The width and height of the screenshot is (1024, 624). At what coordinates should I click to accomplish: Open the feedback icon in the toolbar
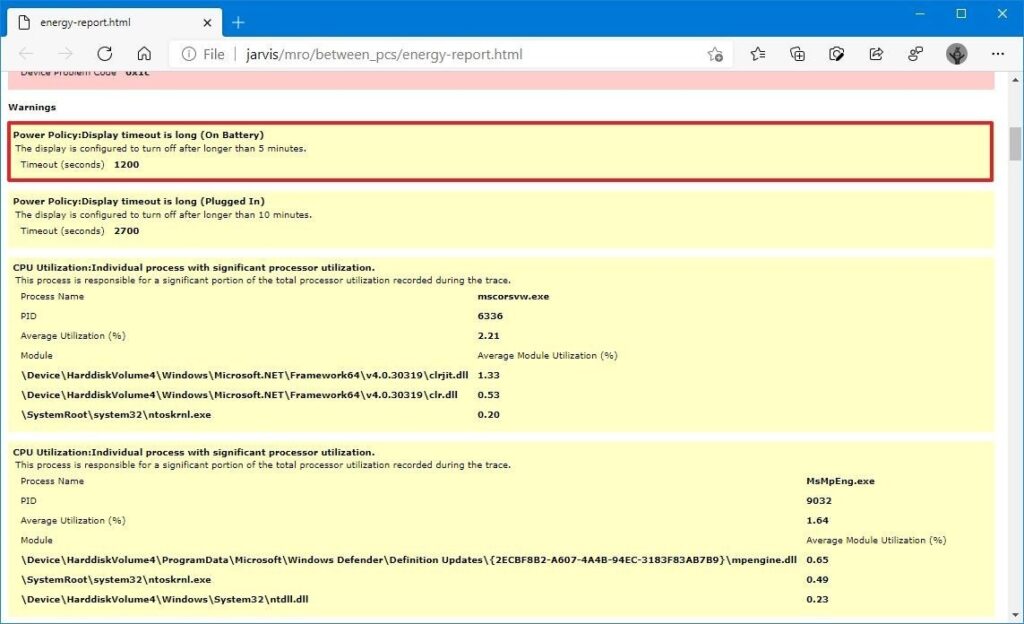(x=916, y=54)
